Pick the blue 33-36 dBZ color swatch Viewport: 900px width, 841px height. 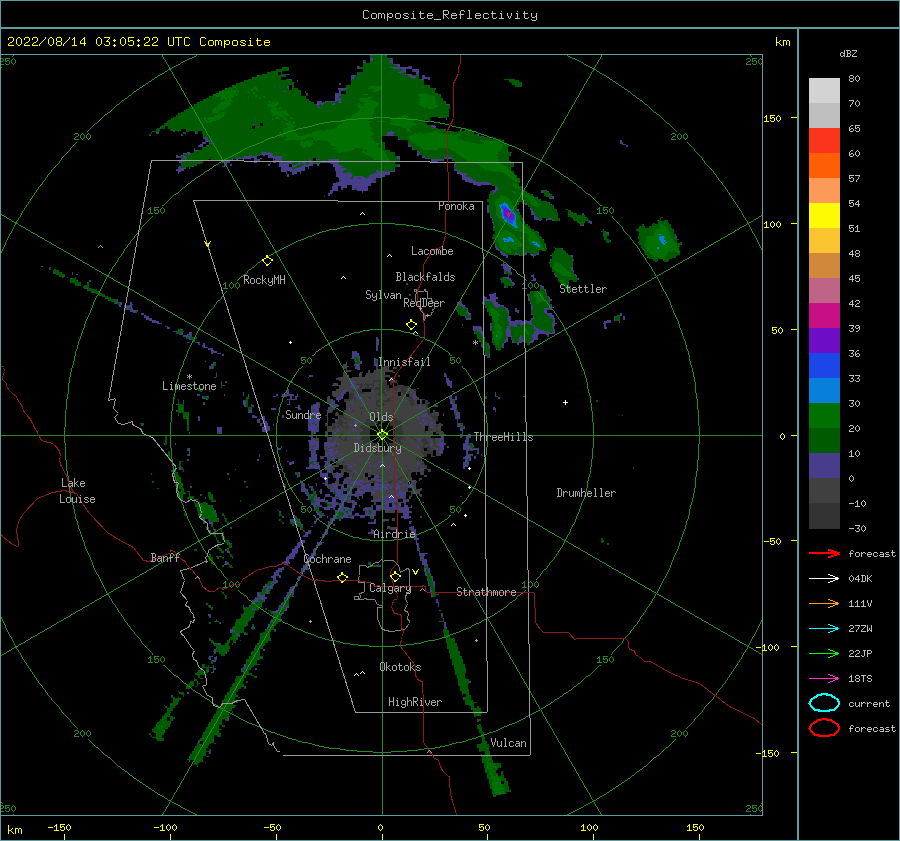point(824,365)
